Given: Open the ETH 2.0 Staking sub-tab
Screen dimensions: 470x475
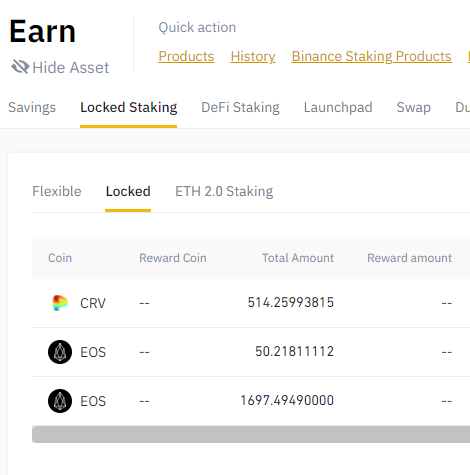Looking at the screenshot, I should point(224,191).
